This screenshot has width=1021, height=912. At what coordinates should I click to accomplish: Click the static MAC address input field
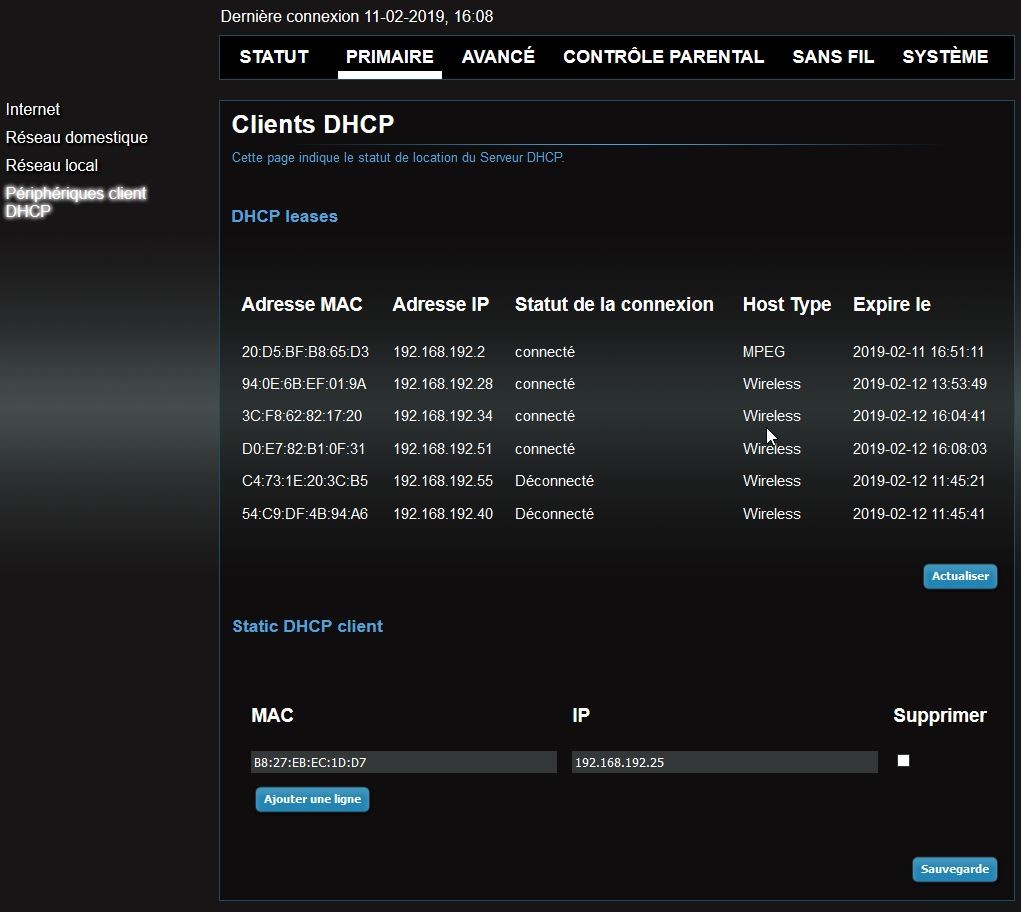pyautogui.click(x=403, y=762)
